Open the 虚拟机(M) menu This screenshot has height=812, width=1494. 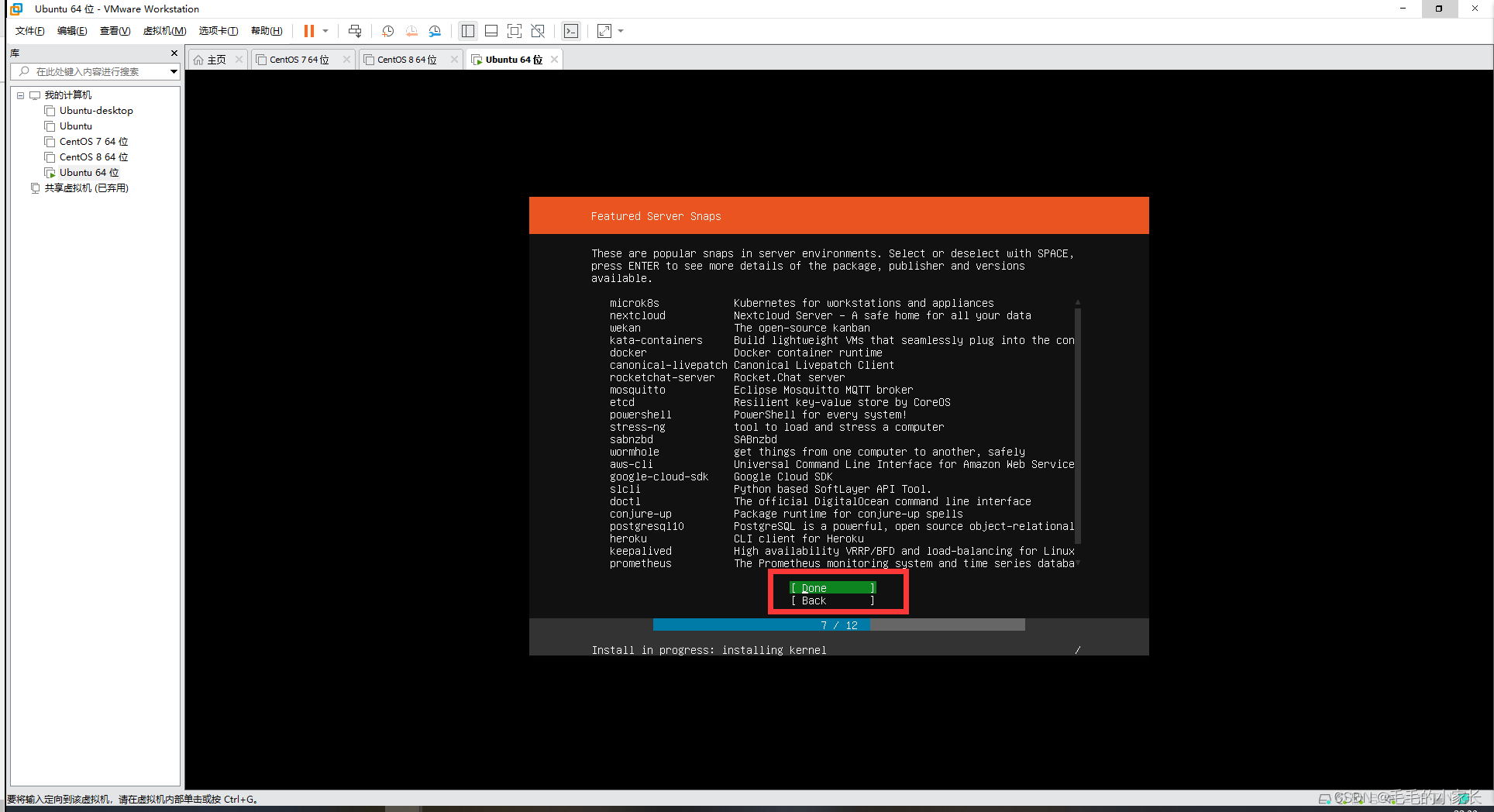pyautogui.click(x=164, y=31)
